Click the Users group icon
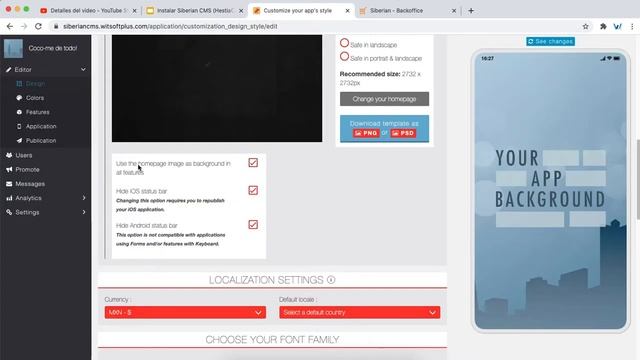Viewport: 640px width, 360px height. (9, 156)
